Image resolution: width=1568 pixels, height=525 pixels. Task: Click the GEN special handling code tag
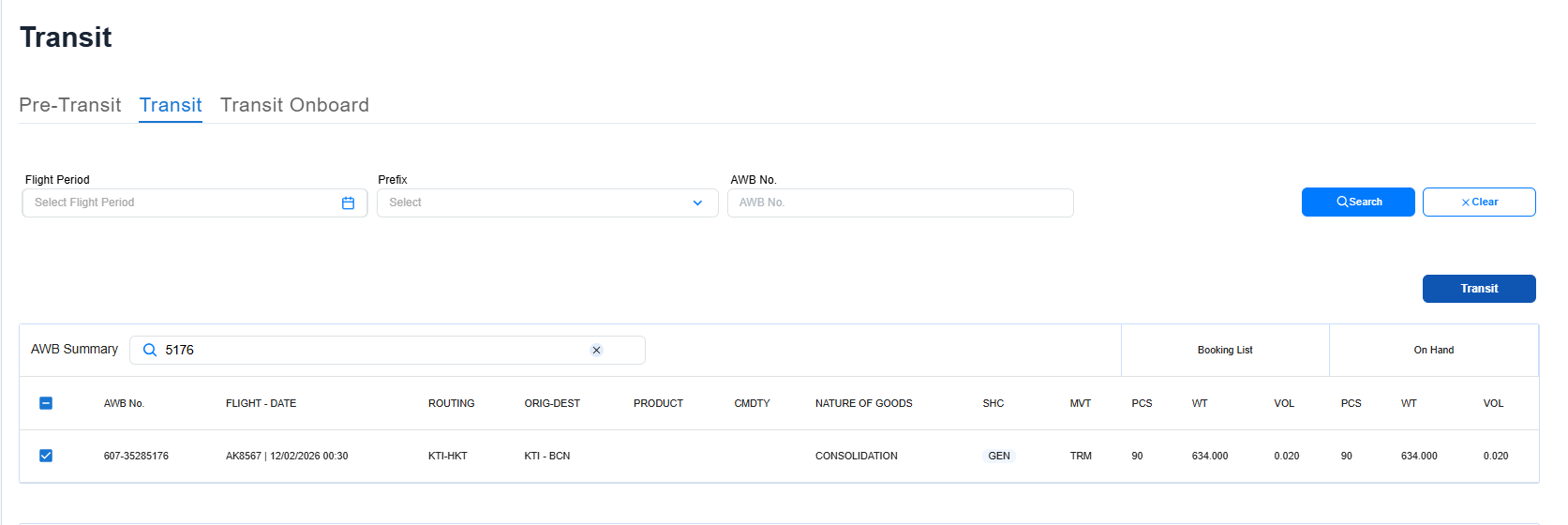[998, 456]
